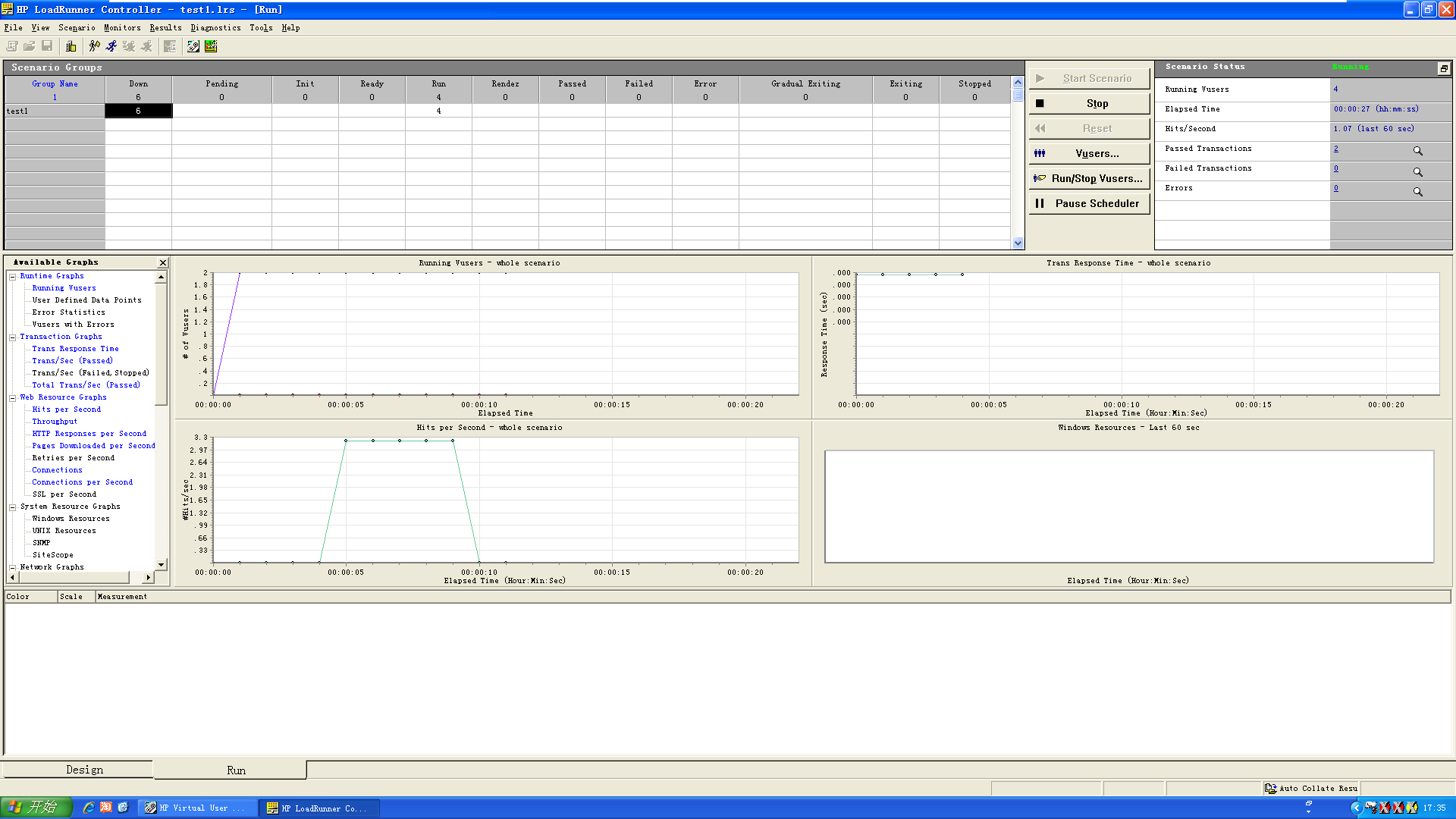
Task: Select Running Vusers in the graph tree
Action: click(64, 288)
